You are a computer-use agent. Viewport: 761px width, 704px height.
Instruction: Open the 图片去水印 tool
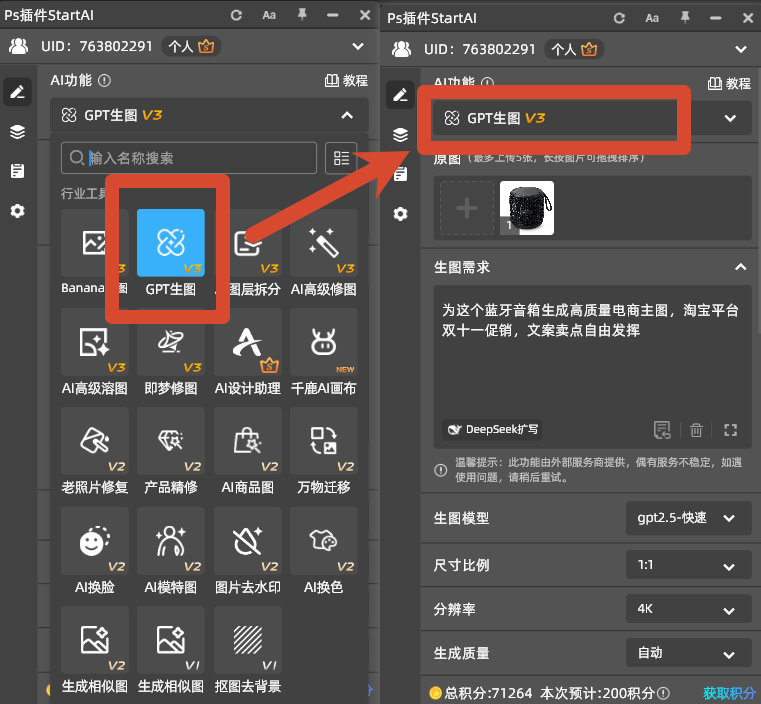(x=248, y=541)
